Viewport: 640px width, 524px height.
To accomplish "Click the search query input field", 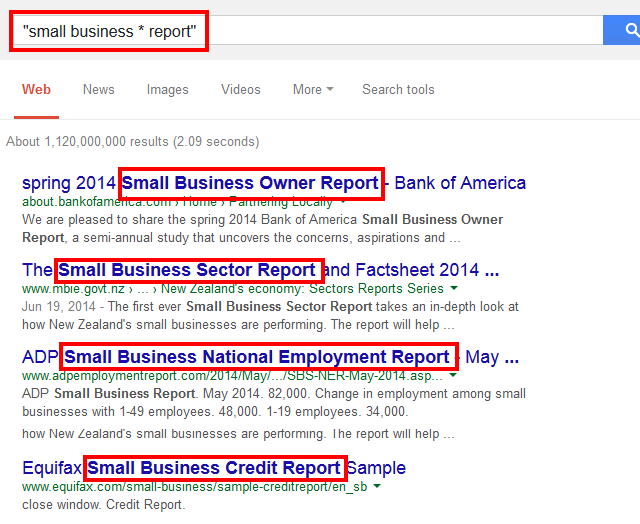I will tap(308, 31).
